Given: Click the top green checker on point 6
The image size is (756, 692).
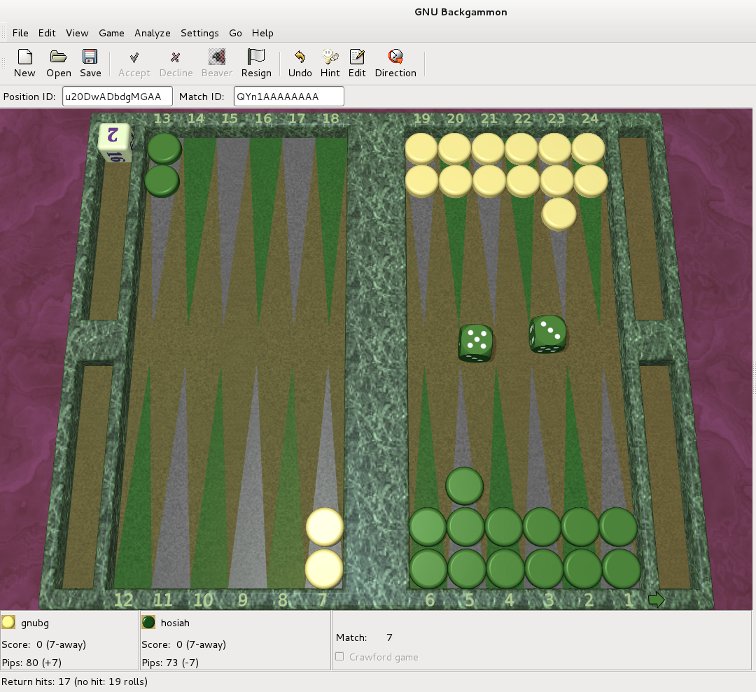Looking at the screenshot, I should click(x=428, y=527).
